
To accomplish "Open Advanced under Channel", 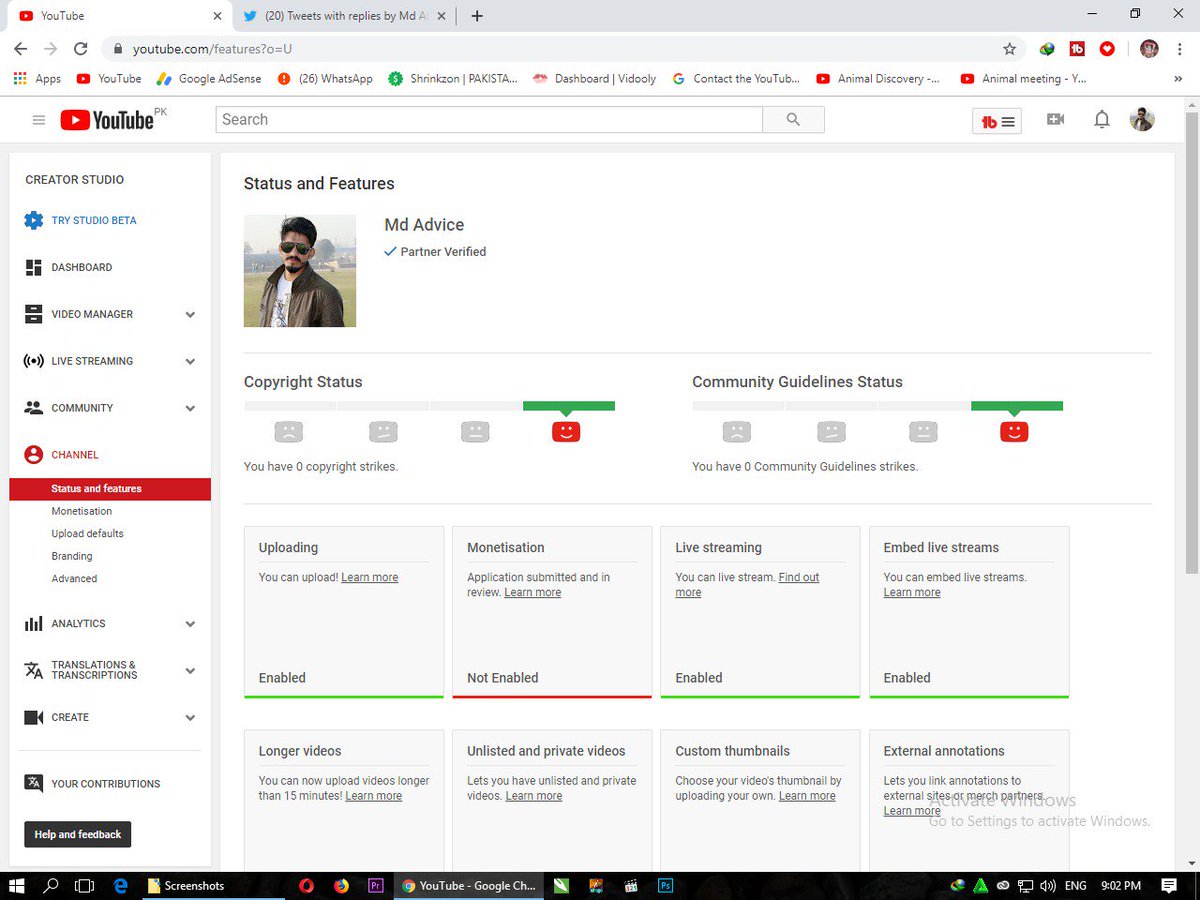I will pyautogui.click(x=74, y=579).
